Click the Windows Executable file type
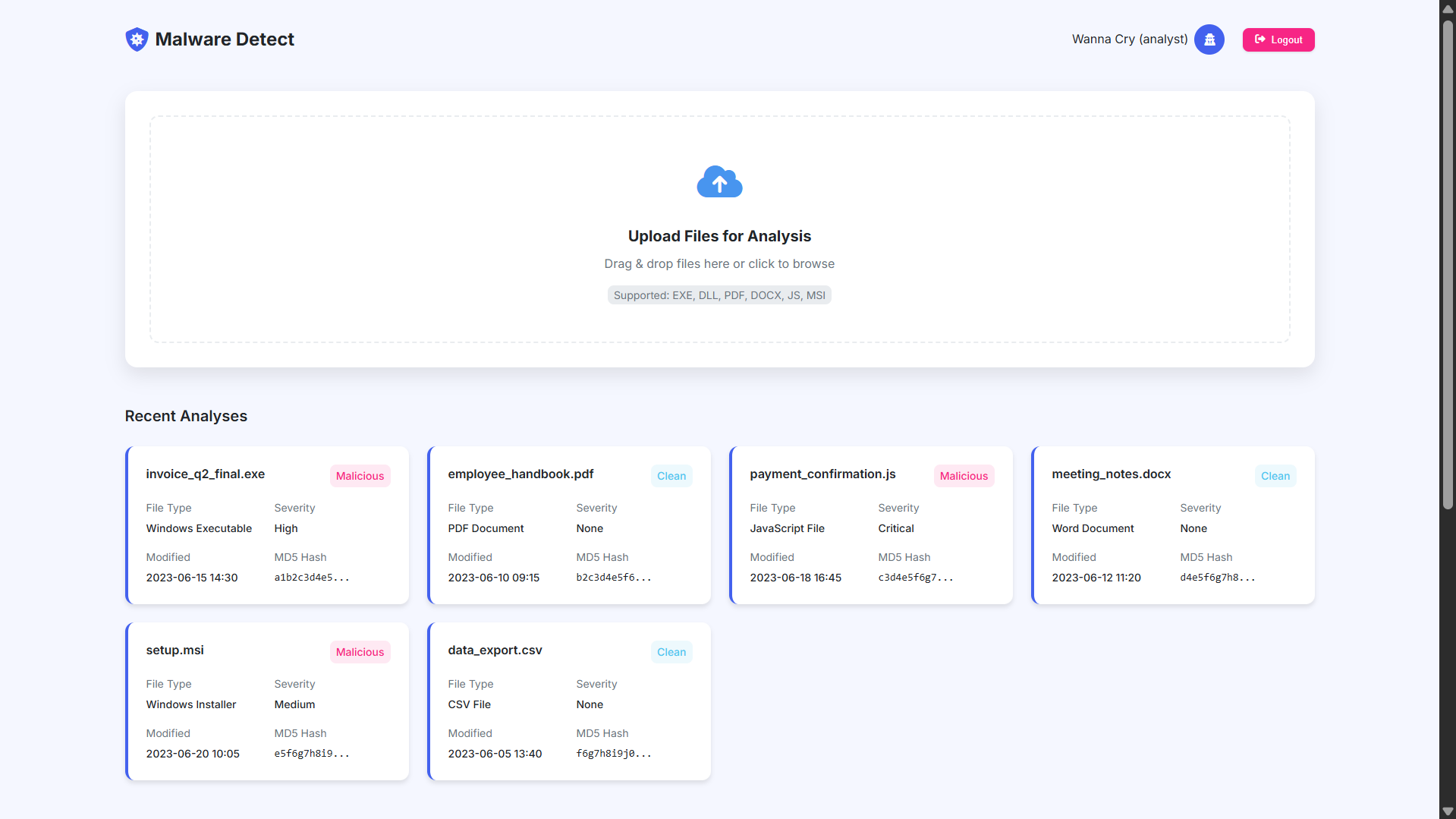1456x819 pixels. click(199, 528)
